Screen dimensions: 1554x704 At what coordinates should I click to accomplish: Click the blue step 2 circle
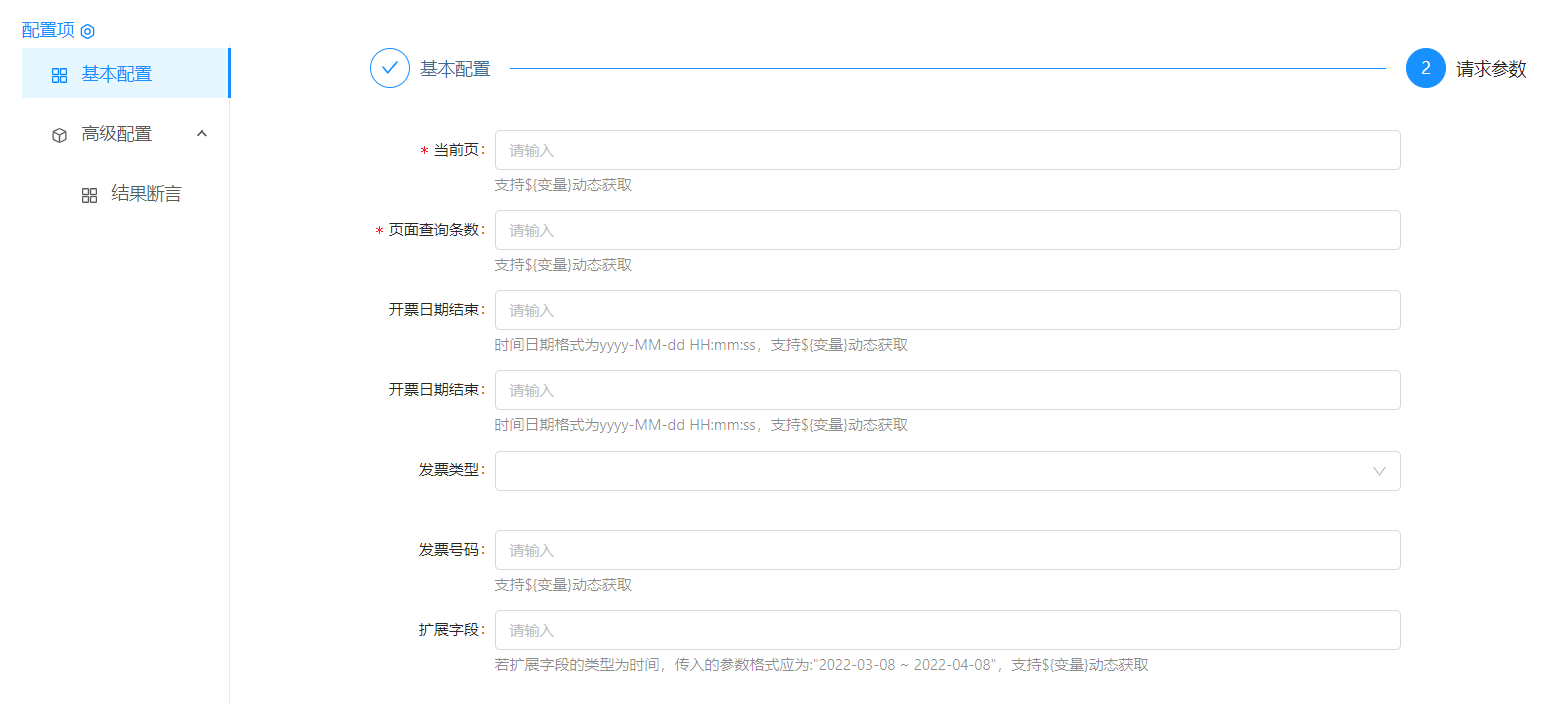(x=1425, y=68)
